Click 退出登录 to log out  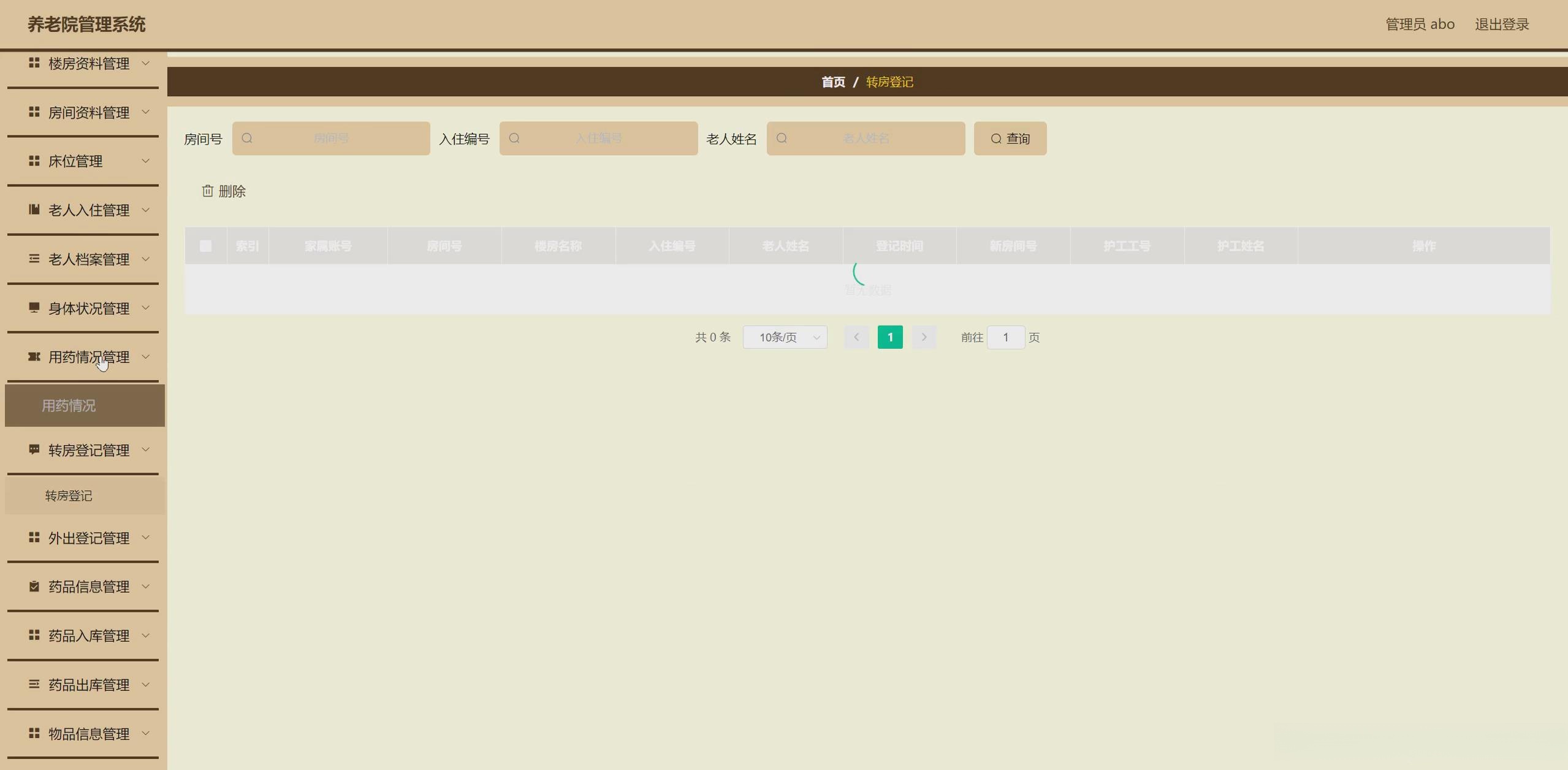click(1501, 25)
